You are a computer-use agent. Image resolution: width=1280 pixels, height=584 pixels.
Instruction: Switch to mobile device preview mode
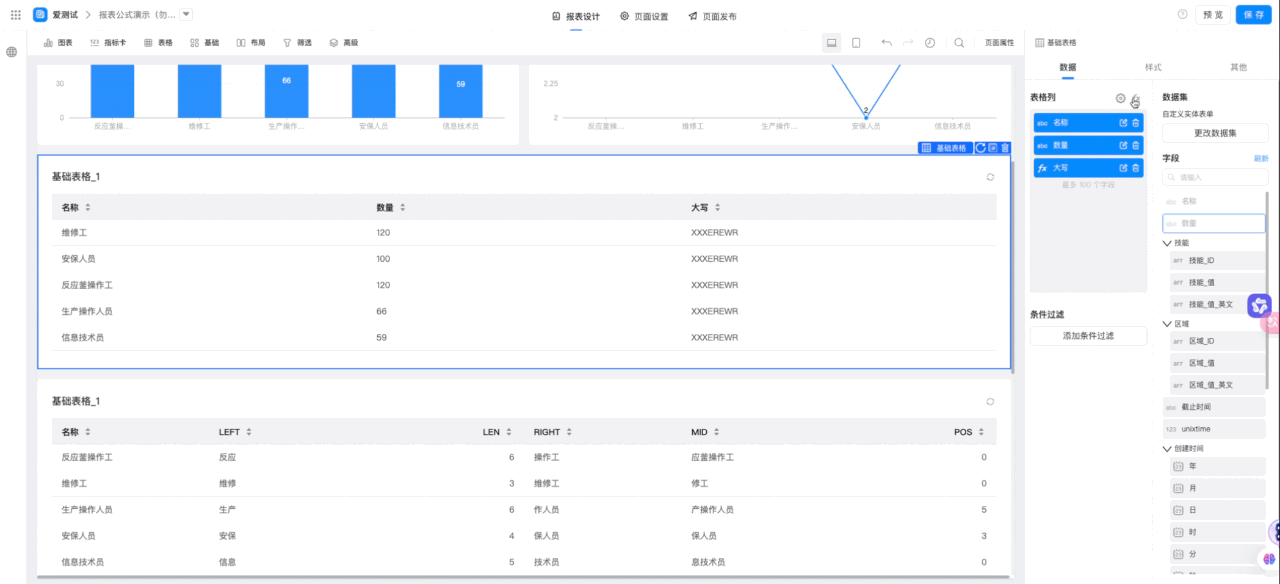(x=856, y=43)
